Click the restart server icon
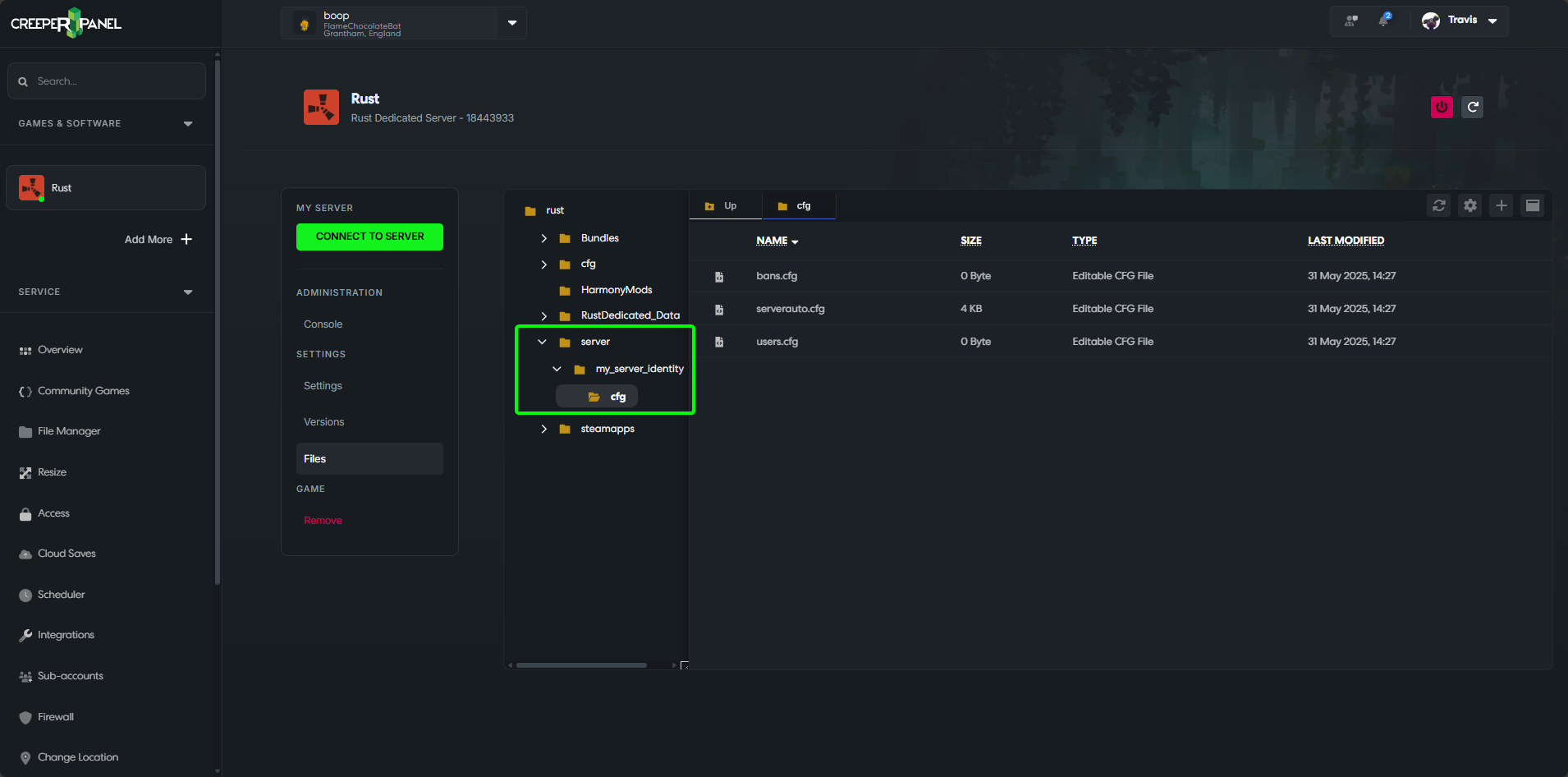This screenshot has height=777, width=1568. 1473,107
